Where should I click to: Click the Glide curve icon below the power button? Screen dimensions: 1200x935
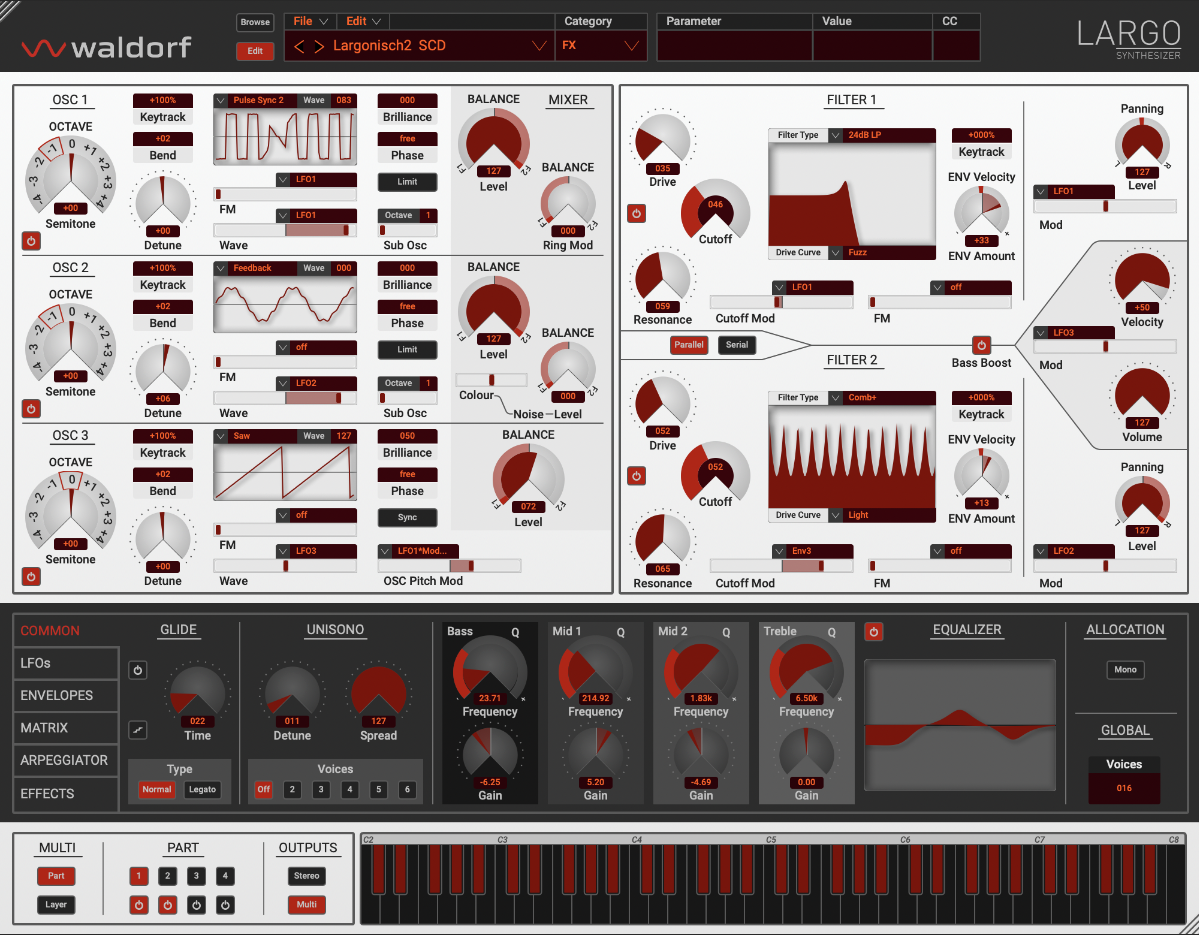(x=138, y=730)
